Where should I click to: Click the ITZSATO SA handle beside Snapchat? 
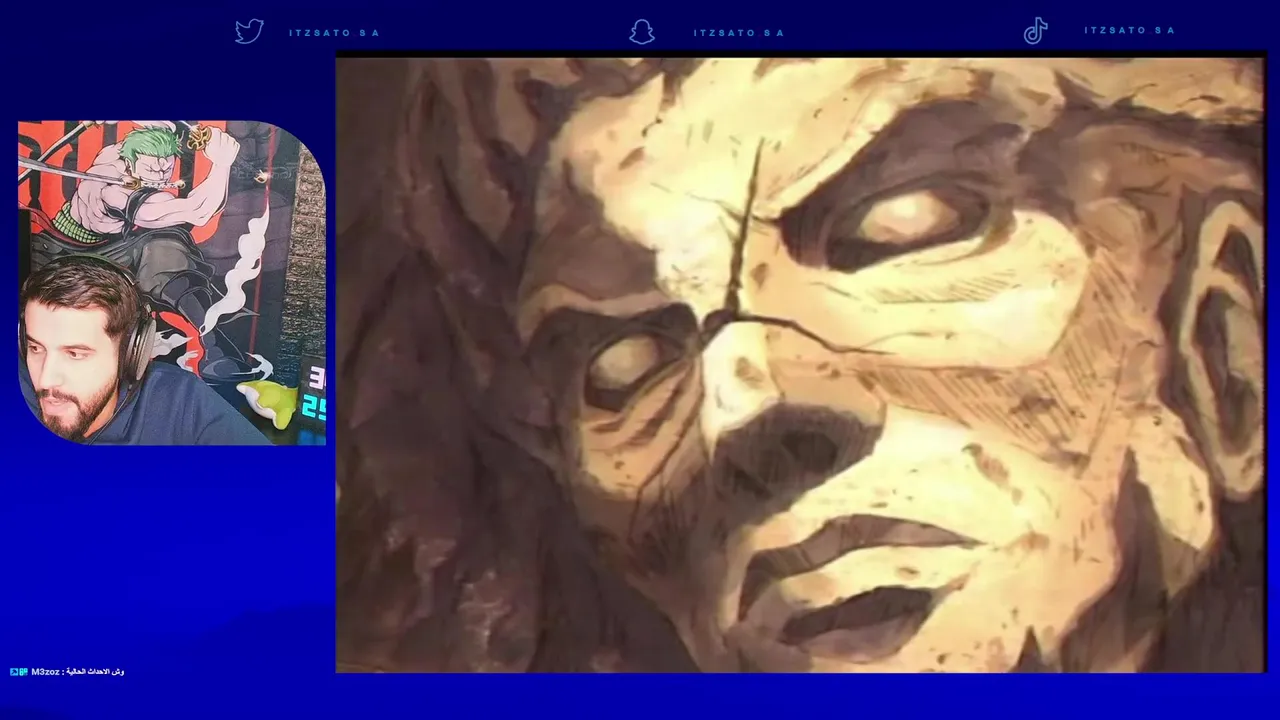click(739, 33)
